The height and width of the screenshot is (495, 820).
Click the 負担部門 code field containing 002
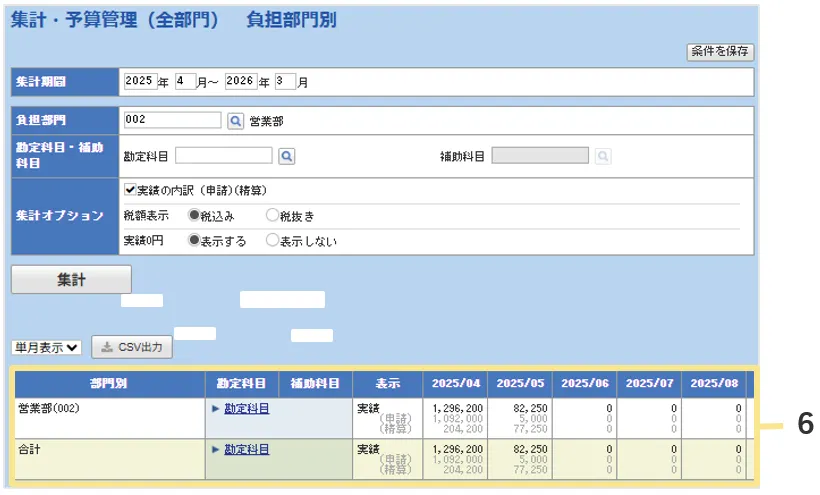[172, 121]
